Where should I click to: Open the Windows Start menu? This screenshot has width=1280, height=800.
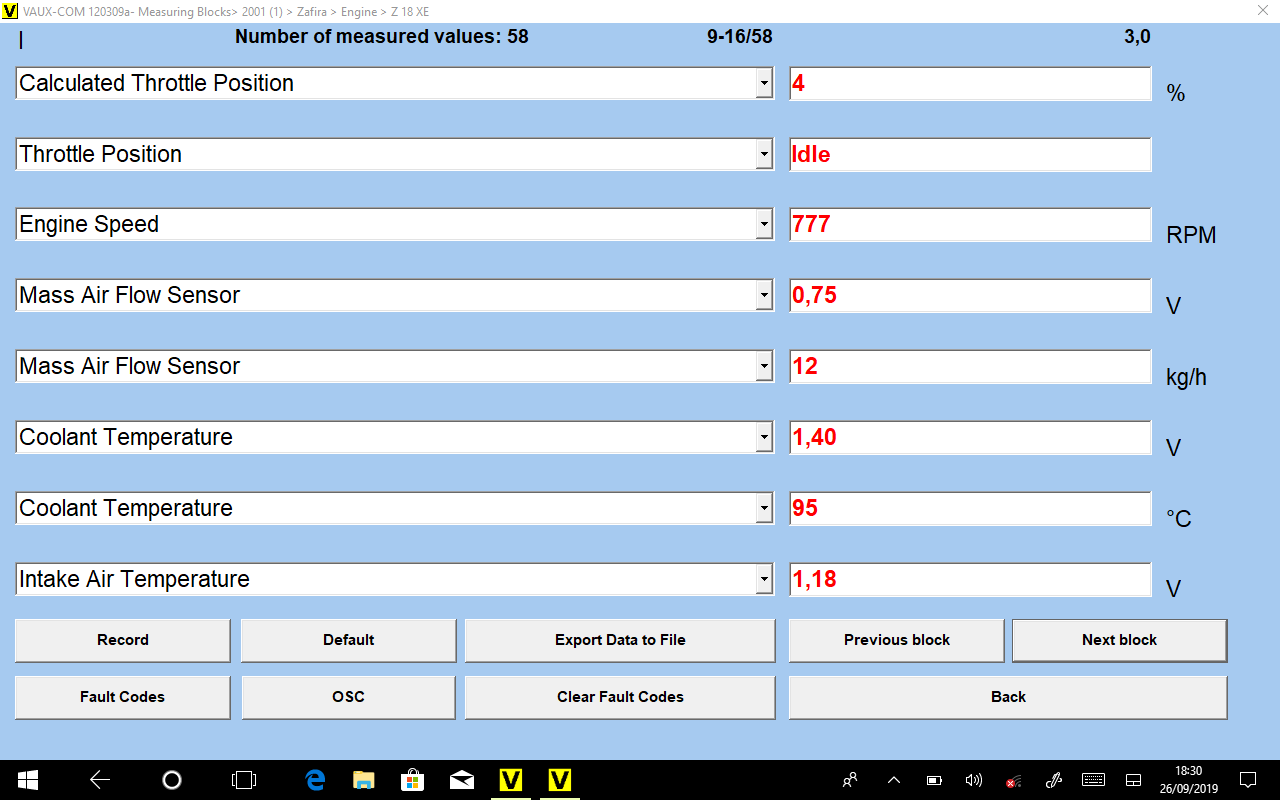pyautogui.click(x=27, y=780)
